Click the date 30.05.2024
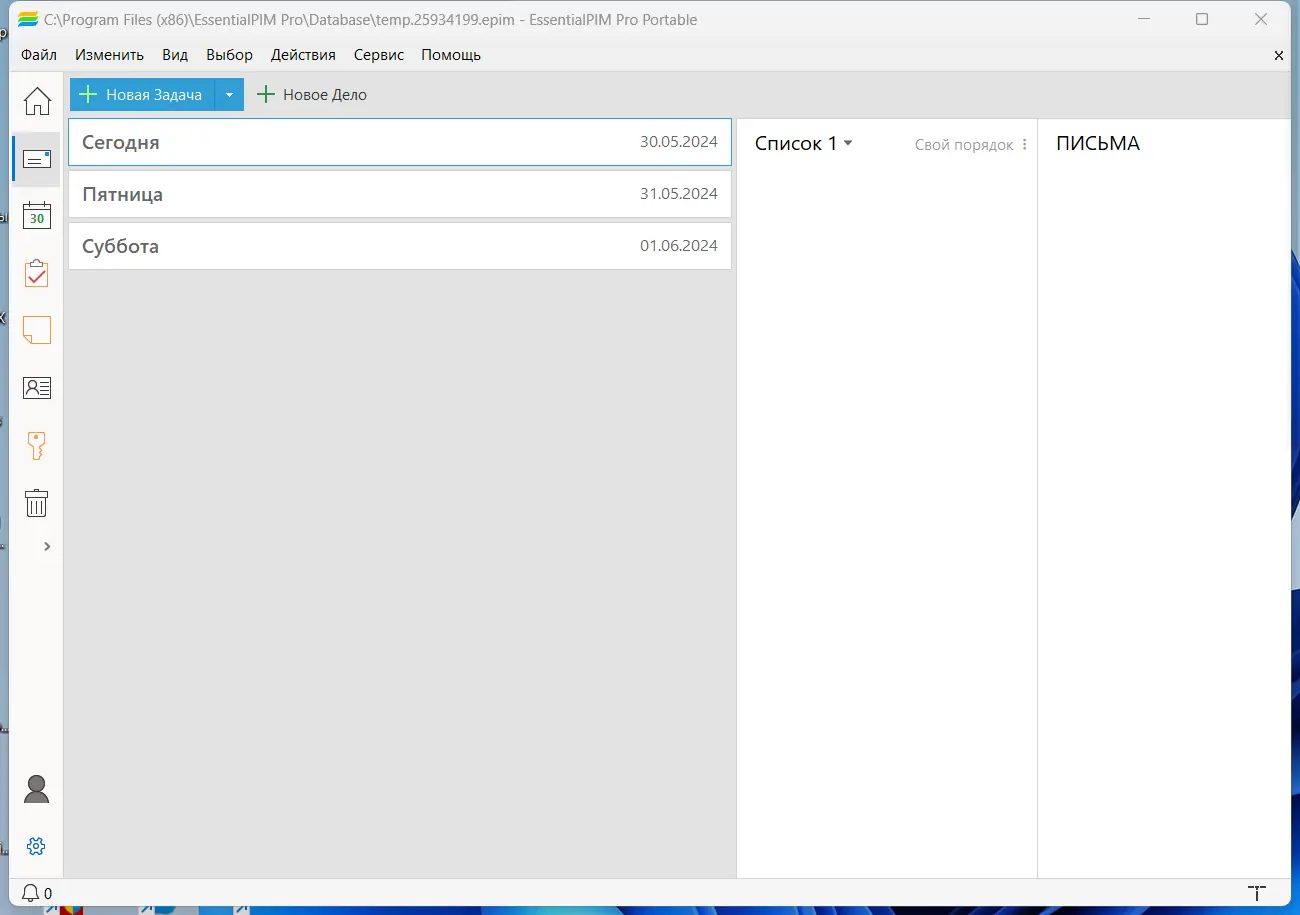This screenshot has height=915, width=1300. 679,142
